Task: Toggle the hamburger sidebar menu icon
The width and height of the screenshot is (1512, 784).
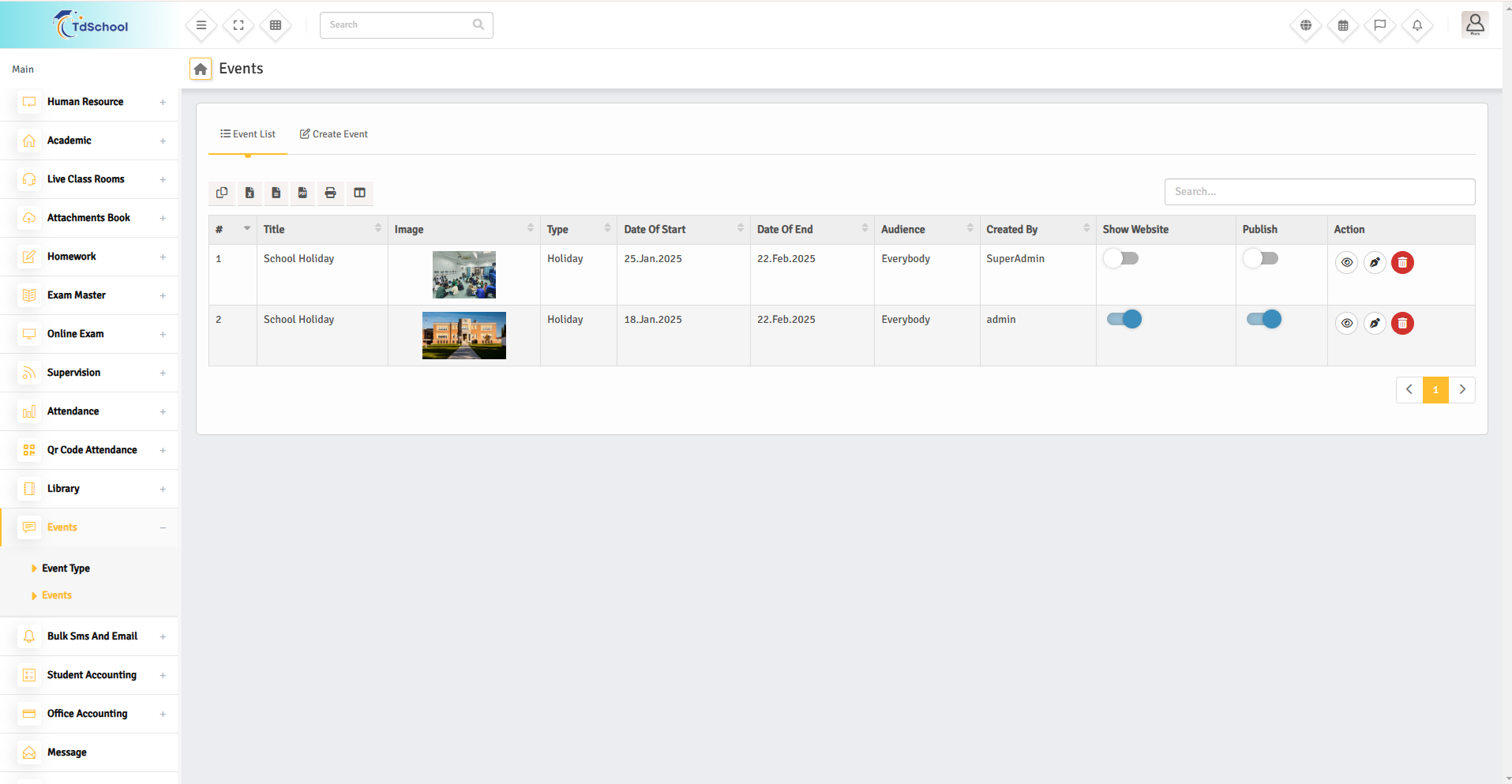Action: coord(201,25)
